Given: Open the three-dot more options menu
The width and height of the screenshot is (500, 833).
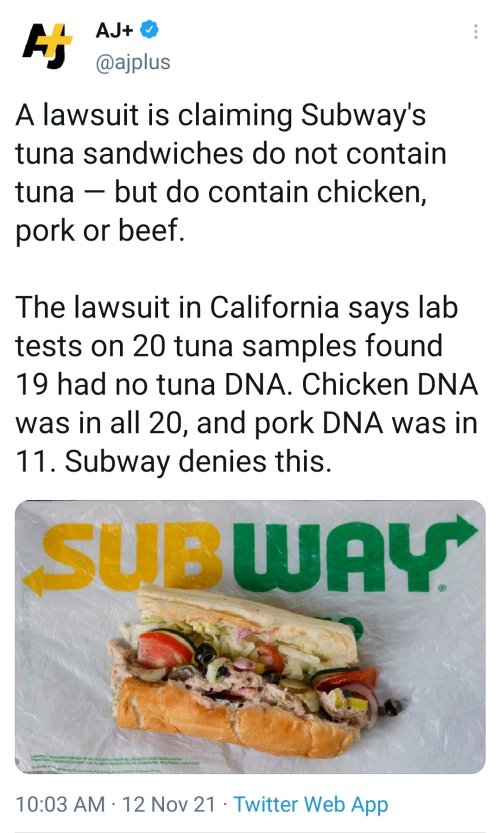Looking at the screenshot, I should click(x=476, y=31).
